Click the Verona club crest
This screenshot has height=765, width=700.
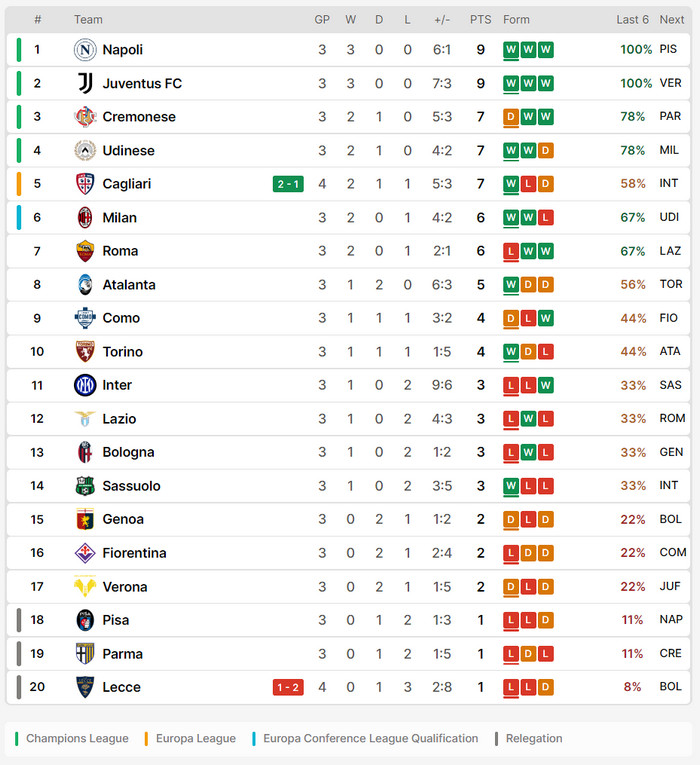(x=85, y=587)
